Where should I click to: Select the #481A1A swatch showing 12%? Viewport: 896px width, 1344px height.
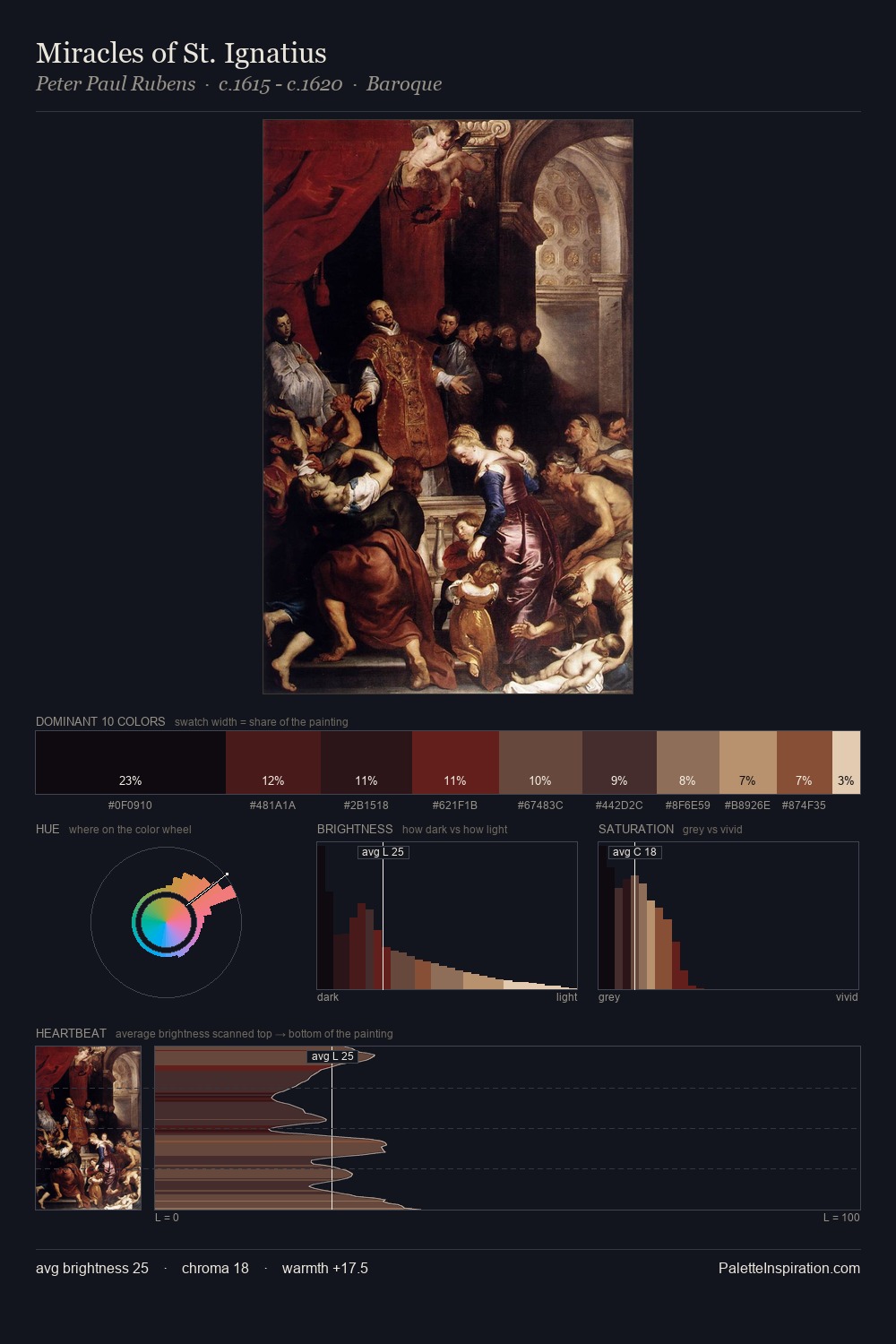[x=273, y=762]
